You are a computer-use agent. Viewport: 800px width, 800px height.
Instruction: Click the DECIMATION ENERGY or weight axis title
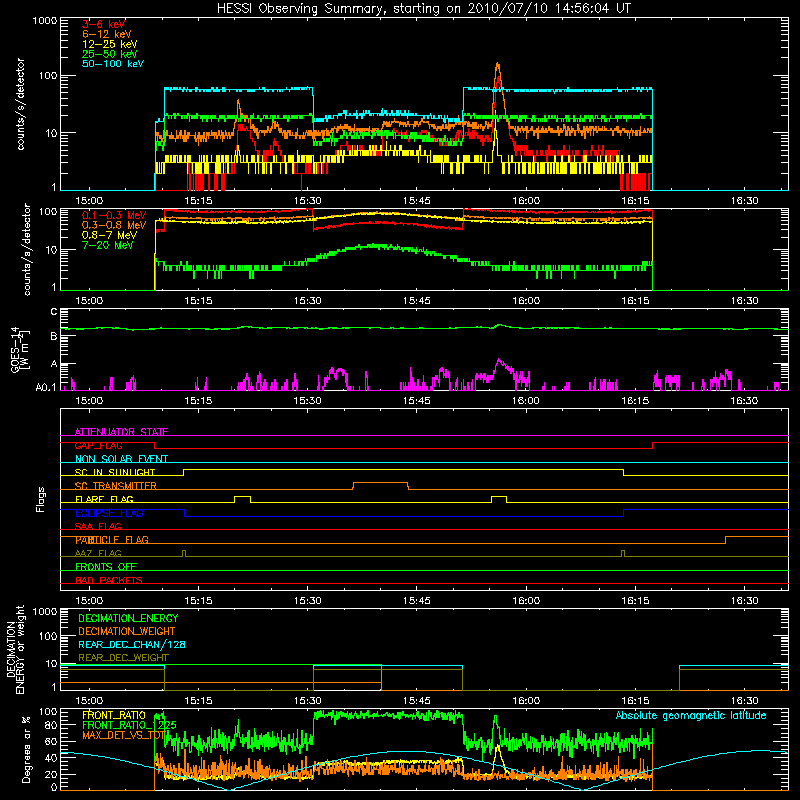click(14, 649)
